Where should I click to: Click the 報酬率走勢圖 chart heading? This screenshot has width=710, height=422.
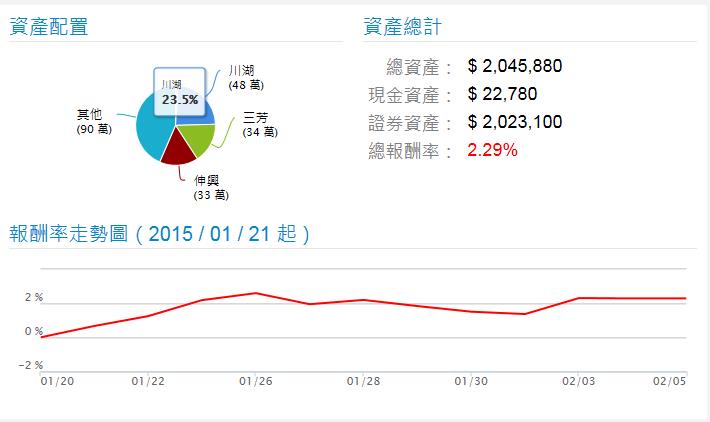pyautogui.click(x=159, y=234)
